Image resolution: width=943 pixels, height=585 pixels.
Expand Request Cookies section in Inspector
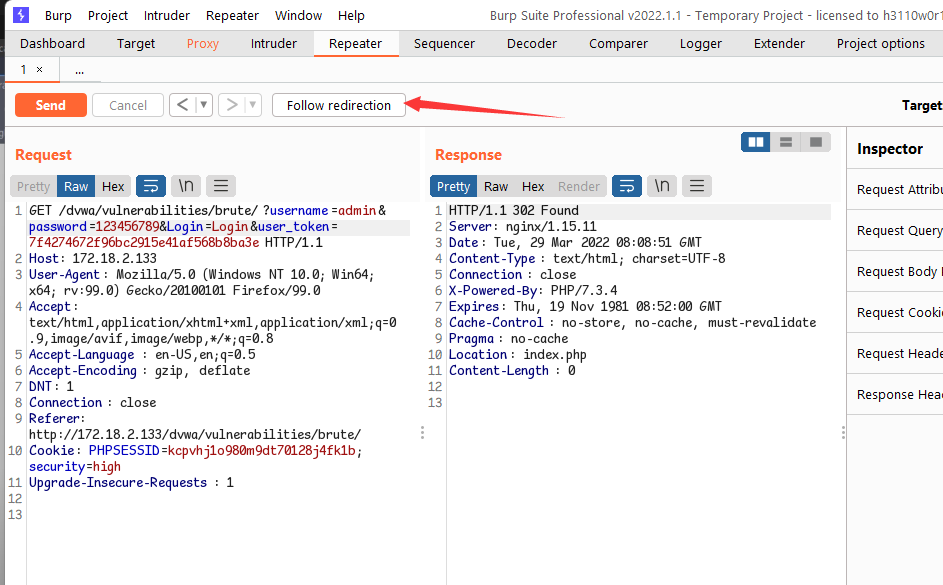point(895,312)
